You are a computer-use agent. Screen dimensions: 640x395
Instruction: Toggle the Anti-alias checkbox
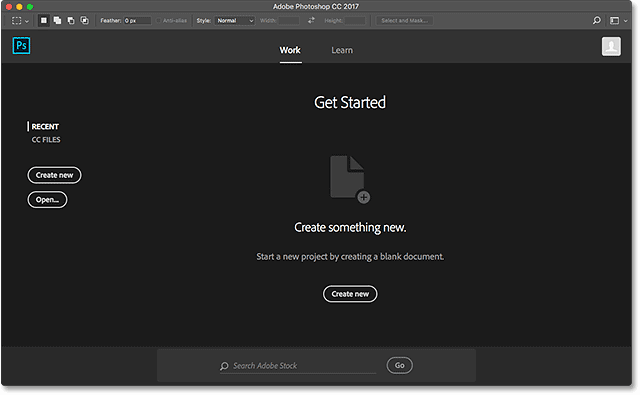click(x=159, y=20)
